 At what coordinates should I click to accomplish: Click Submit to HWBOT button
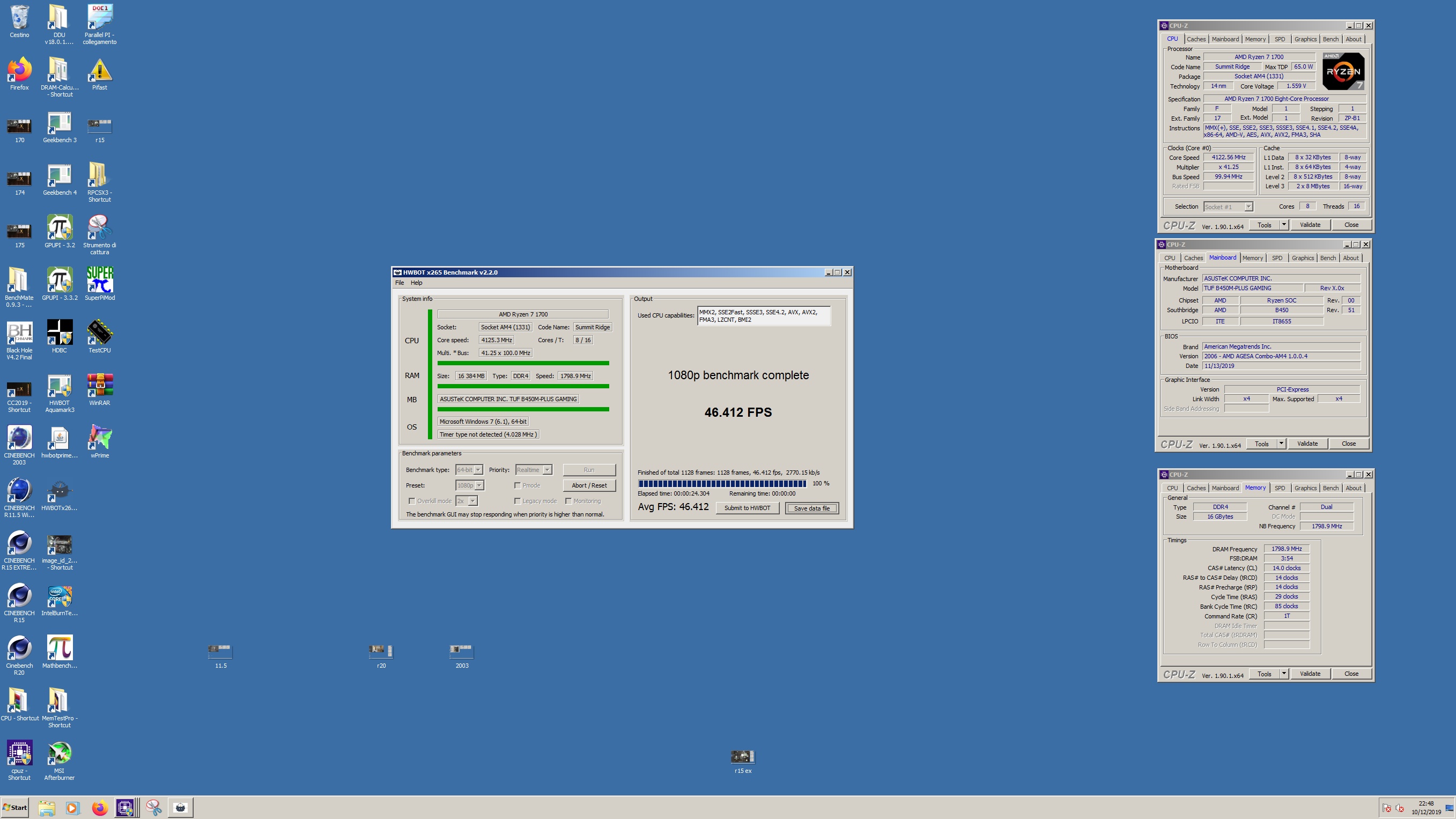[x=747, y=508]
